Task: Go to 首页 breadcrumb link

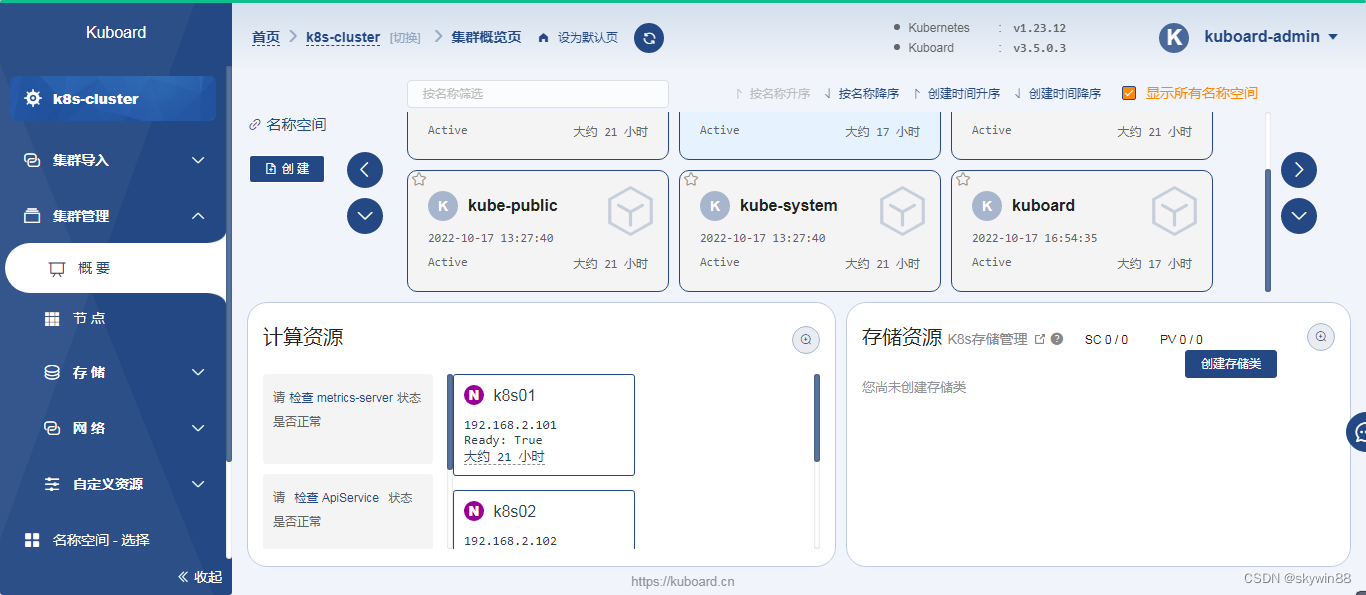Action: (x=266, y=37)
